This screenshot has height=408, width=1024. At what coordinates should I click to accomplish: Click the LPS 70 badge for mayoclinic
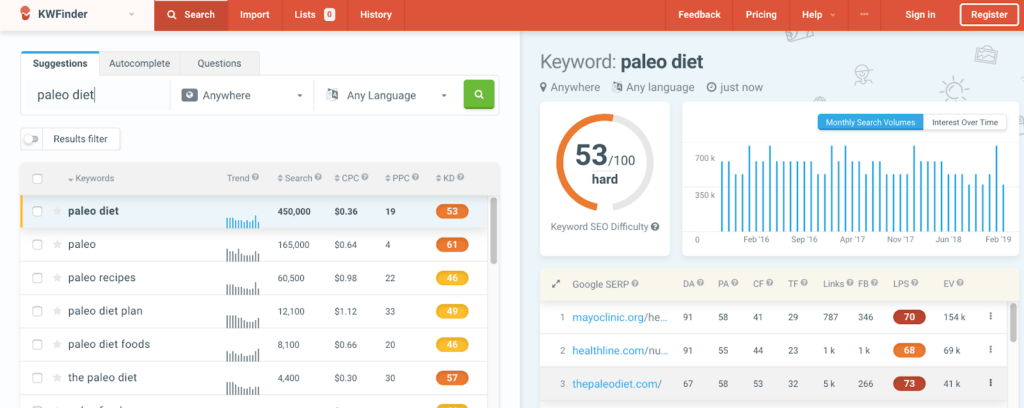[909, 317]
